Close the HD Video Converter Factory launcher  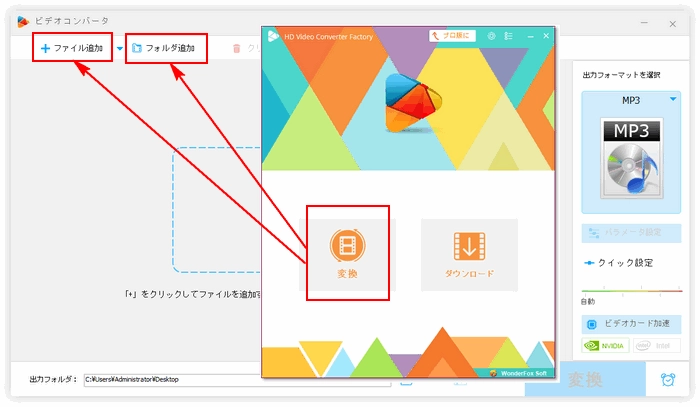coord(546,36)
